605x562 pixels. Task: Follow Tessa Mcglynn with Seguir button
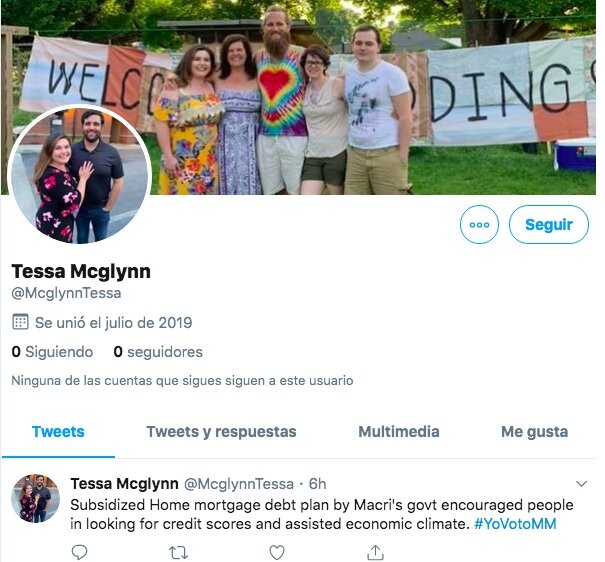click(x=549, y=224)
